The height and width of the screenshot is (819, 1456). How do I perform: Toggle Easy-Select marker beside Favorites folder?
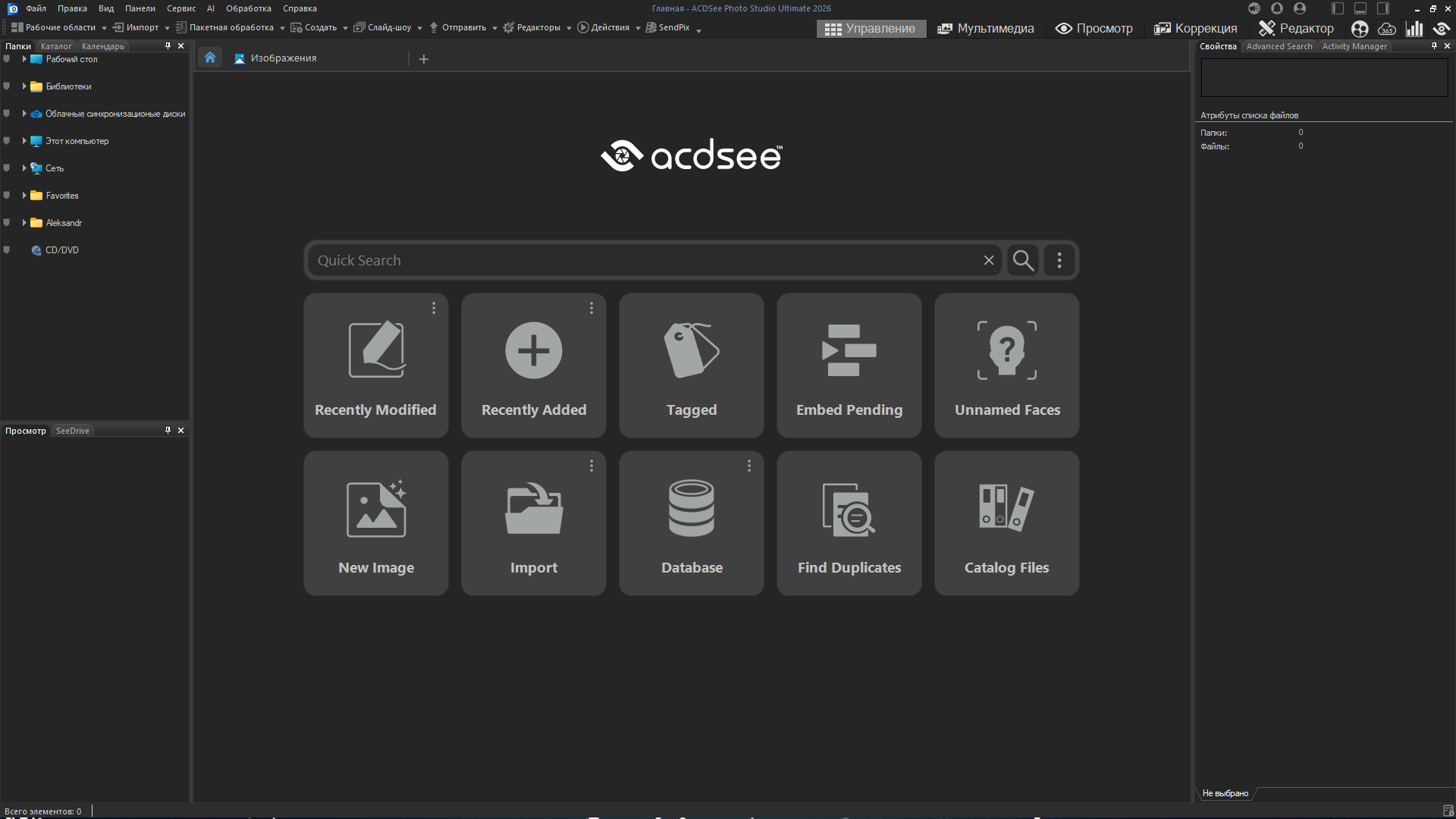coord(7,196)
